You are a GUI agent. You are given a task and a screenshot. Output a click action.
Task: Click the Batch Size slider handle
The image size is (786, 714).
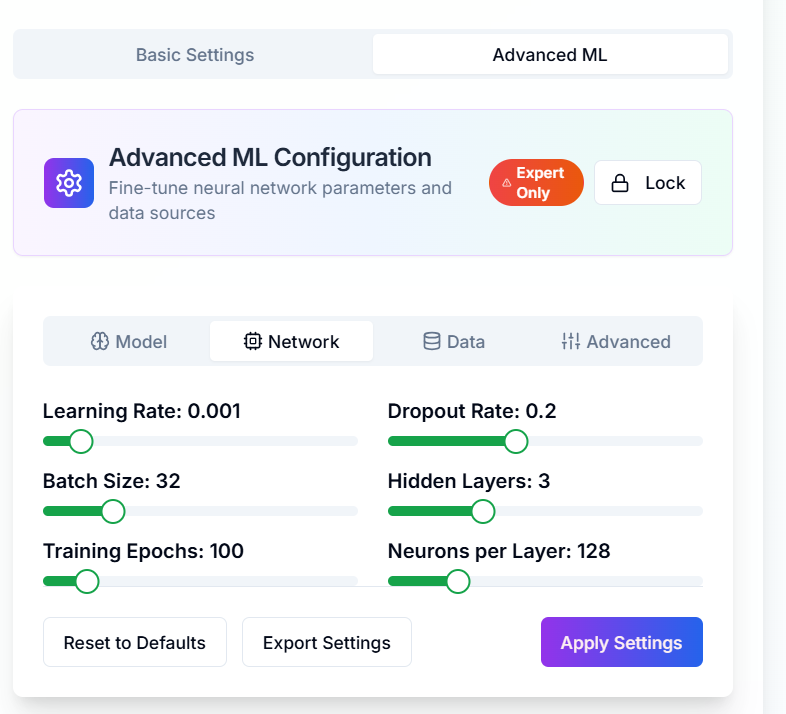click(x=113, y=511)
